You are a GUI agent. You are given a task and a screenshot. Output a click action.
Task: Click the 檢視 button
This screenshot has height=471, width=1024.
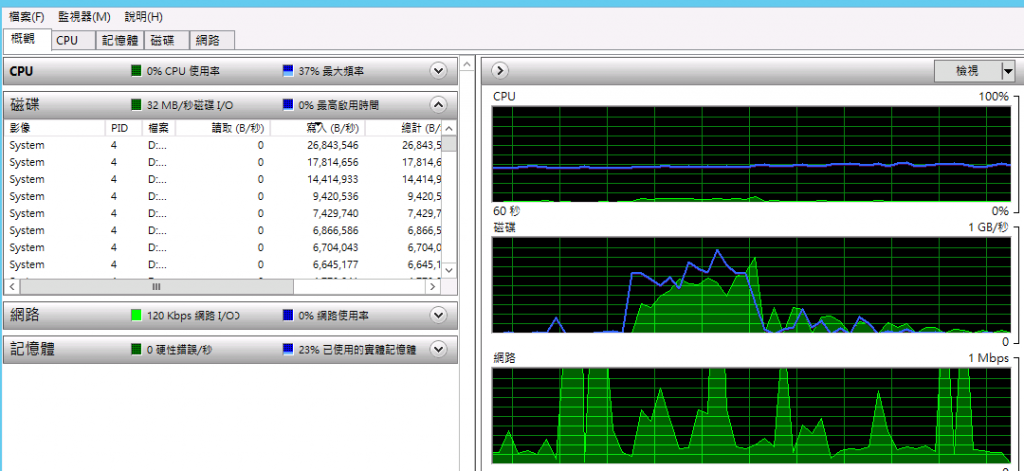(967, 71)
